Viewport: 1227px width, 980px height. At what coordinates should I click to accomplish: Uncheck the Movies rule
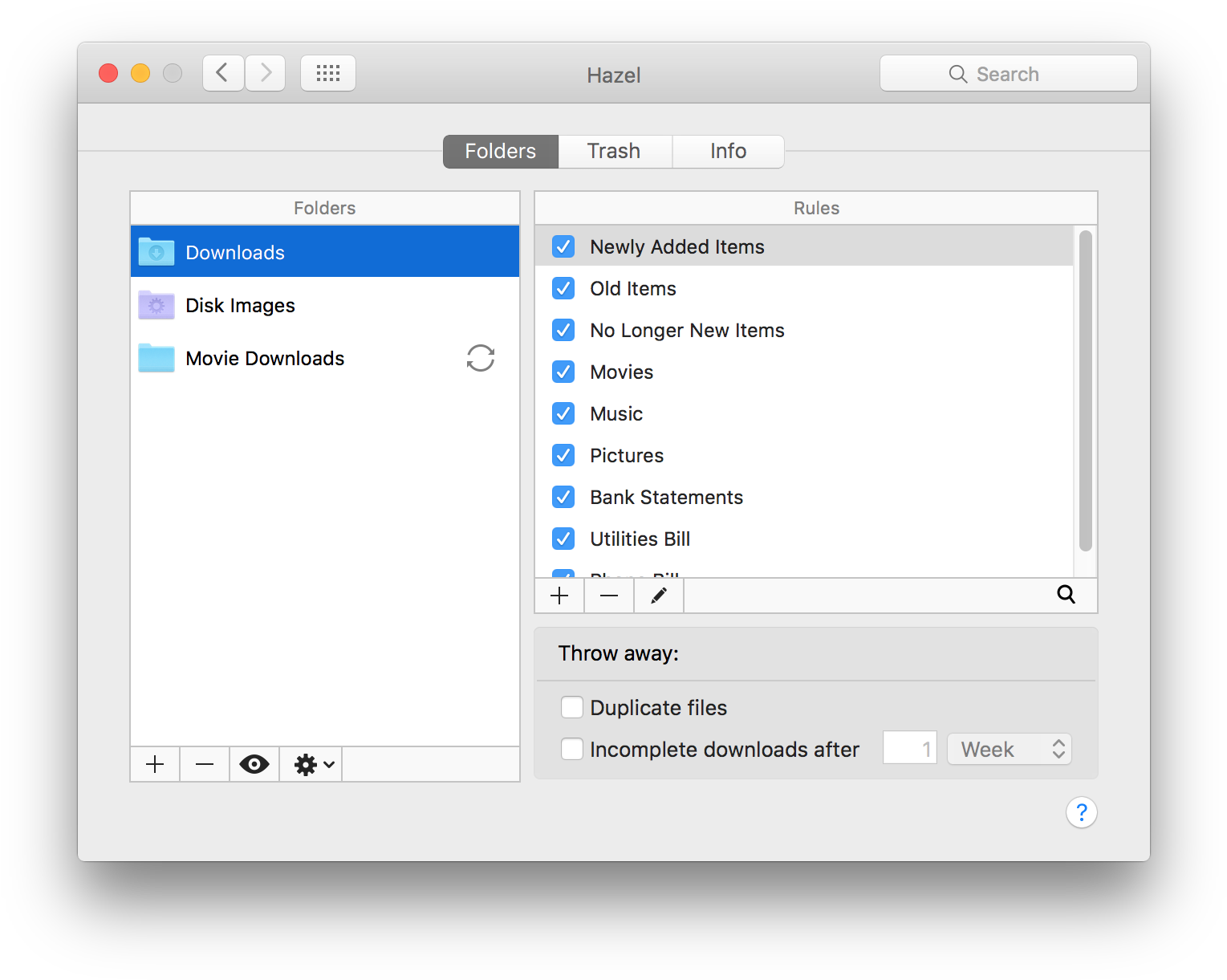pos(563,372)
